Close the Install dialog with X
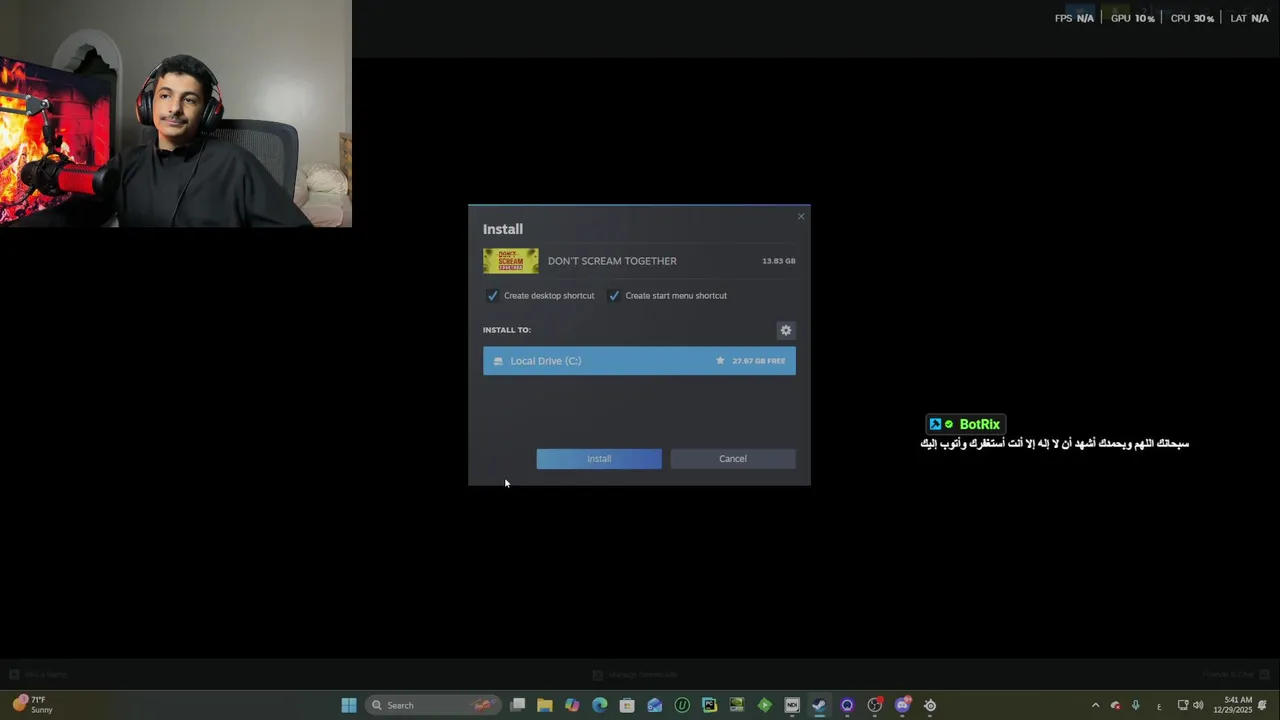 click(x=801, y=217)
